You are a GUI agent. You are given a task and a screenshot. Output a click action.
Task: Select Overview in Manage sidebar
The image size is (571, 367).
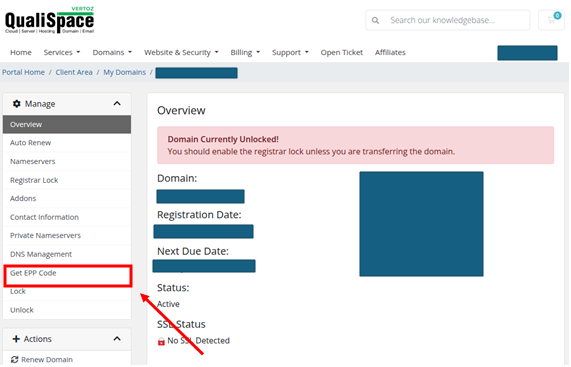click(x=67, y=125)
